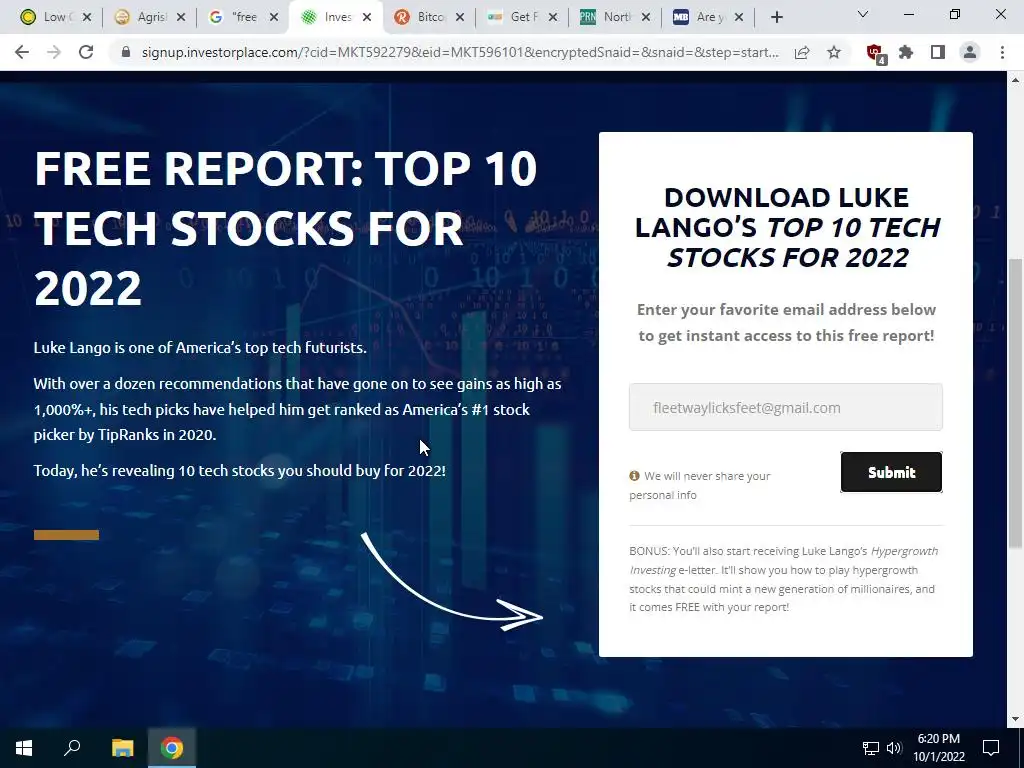Open Windows taskbar search
The image size is (1024, 768).
click(x=72, y=748)
